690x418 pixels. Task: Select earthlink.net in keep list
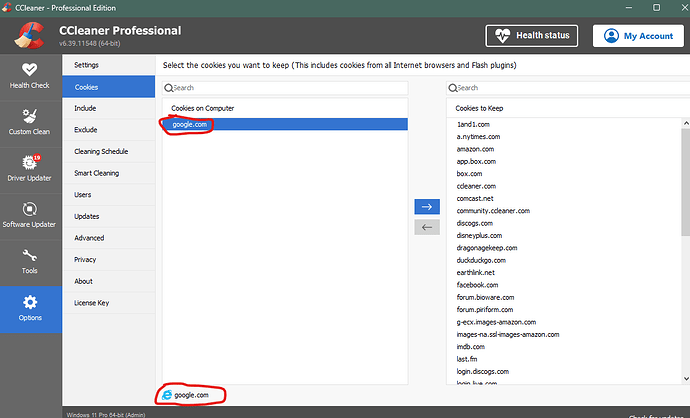[x=475, y=272]
